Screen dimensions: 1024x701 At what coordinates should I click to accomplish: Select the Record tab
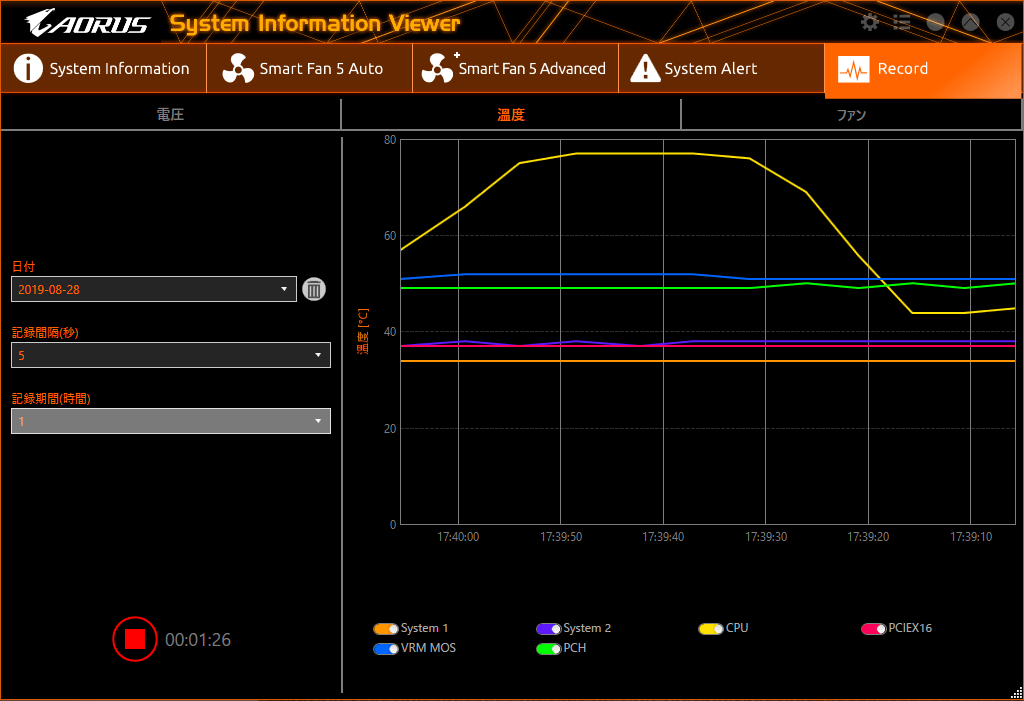coord(923,71)
